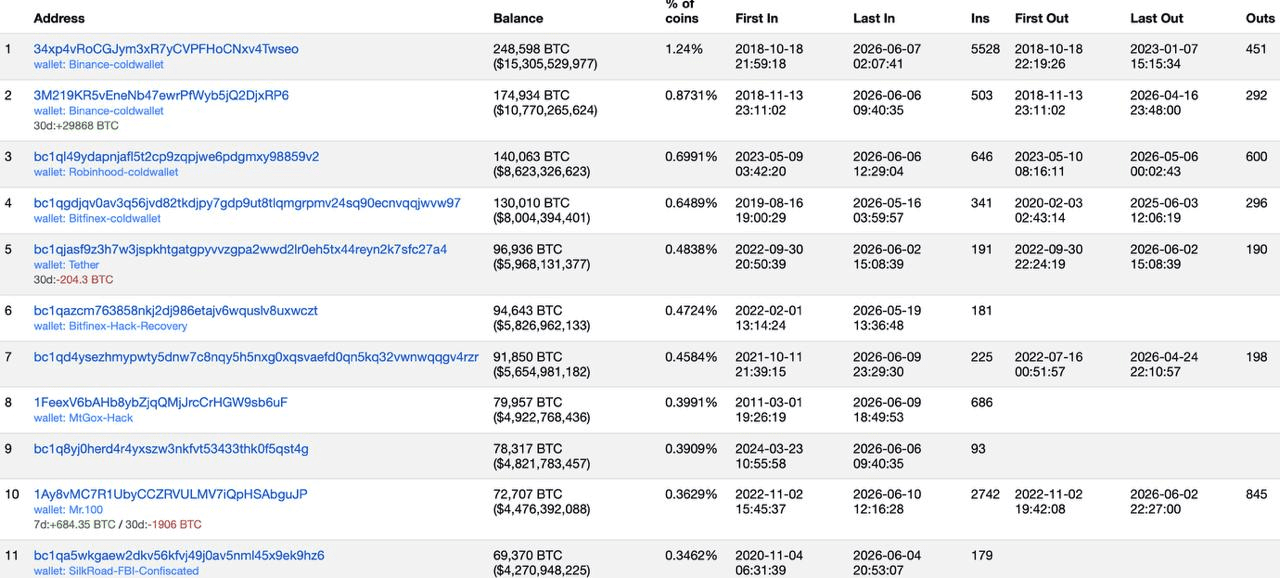This screenshot has height=578, width=1280.
Task: Click the 30d:-204.3 BTC change text
Action: point(74,280)
